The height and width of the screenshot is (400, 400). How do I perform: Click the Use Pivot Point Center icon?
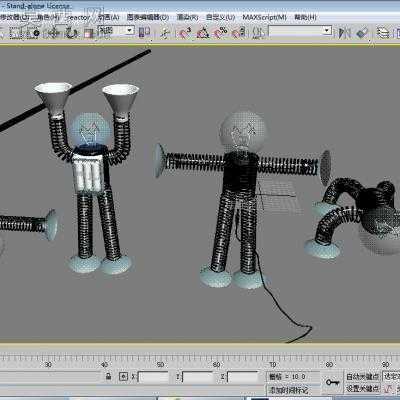144,32
